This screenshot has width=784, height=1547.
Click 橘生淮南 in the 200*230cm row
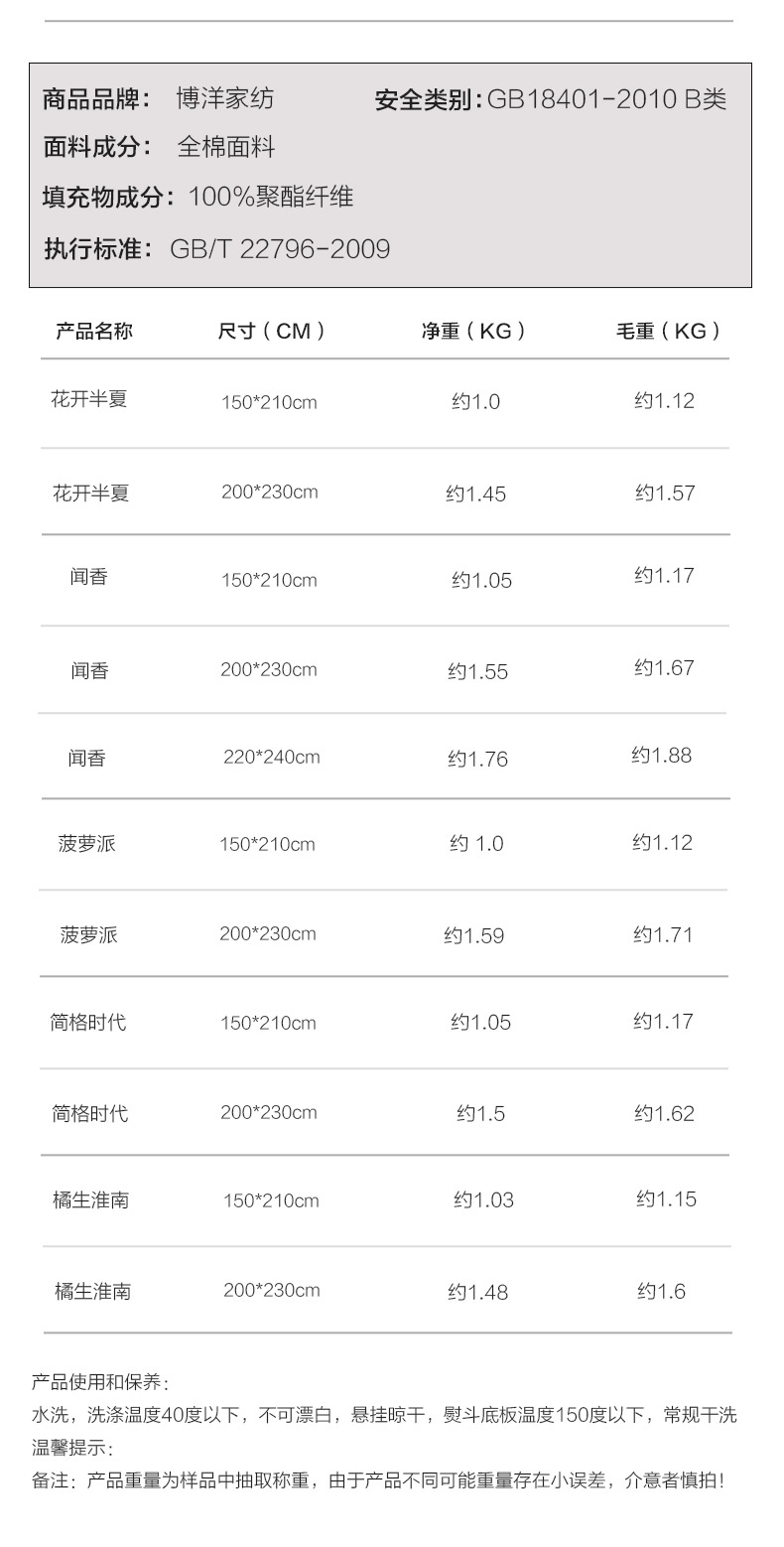92,1291
